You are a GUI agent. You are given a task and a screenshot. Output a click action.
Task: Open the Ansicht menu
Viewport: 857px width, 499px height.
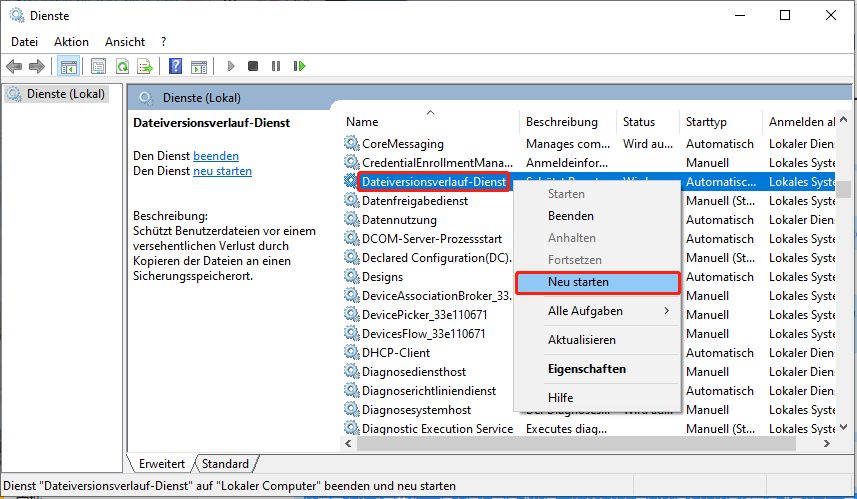coord(125,42)
